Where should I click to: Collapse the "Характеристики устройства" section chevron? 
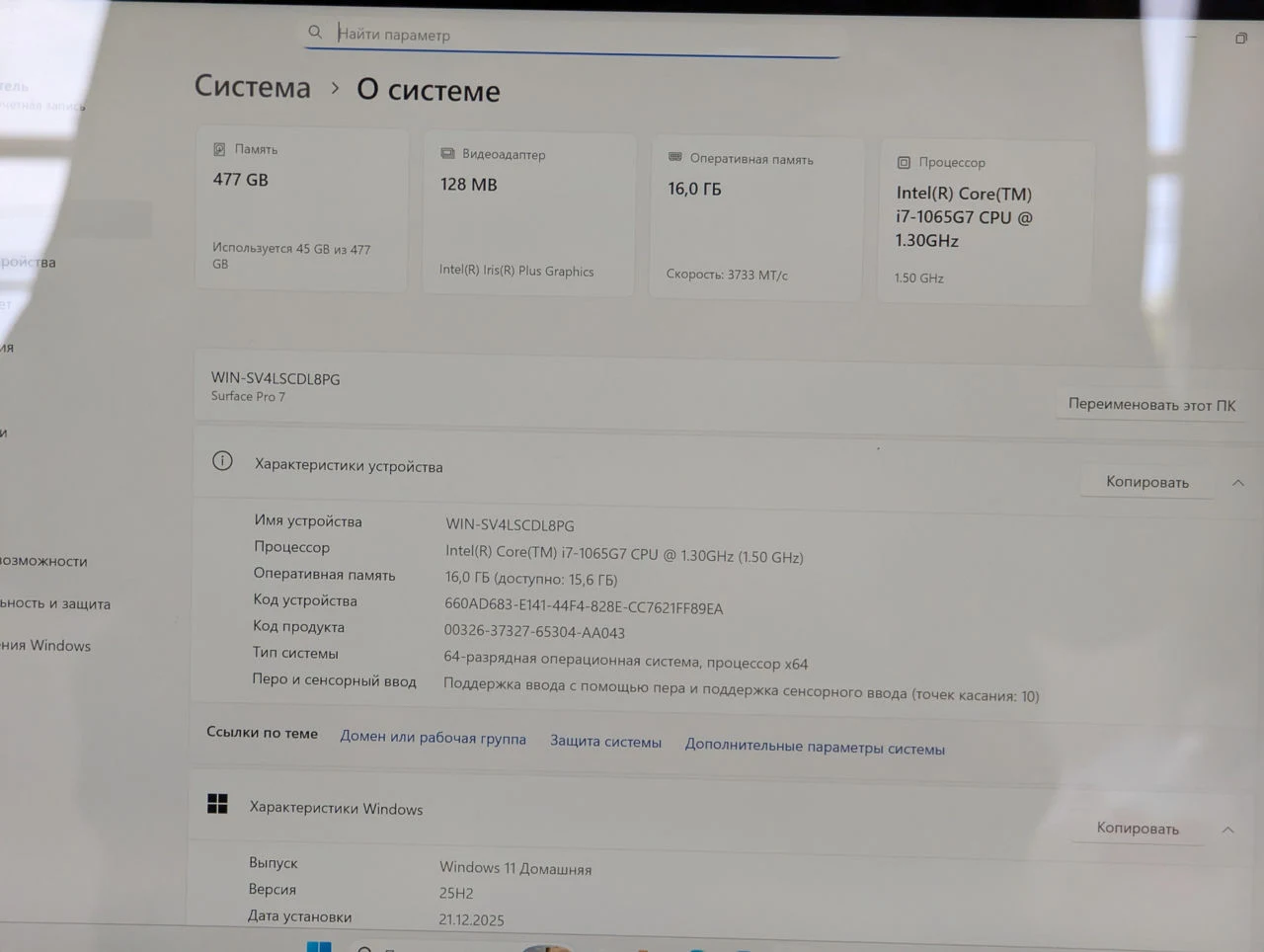(1238, 483)
